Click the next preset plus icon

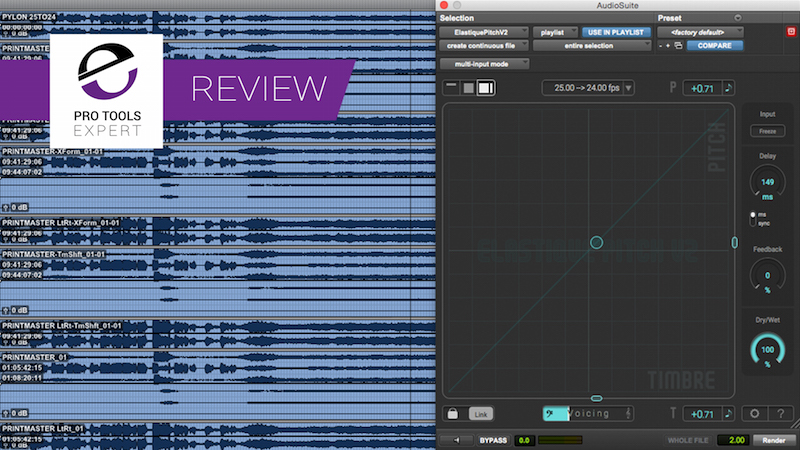point(668,46)
